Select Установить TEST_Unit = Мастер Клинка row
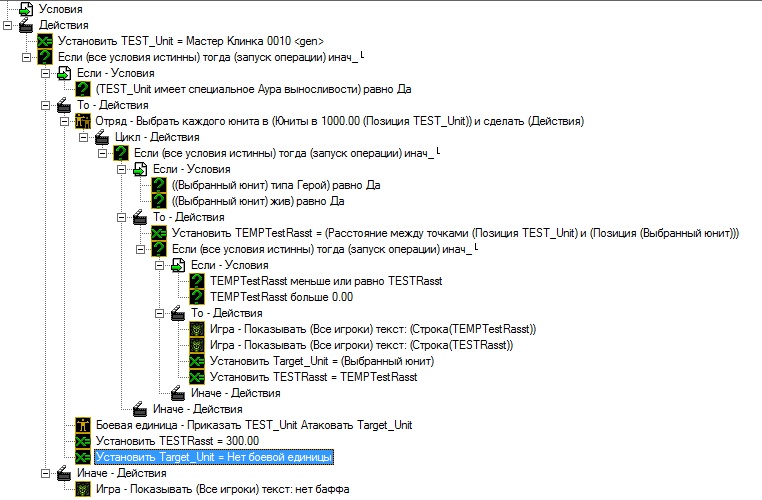Screen dimensions: 762x500 point(190,41)
